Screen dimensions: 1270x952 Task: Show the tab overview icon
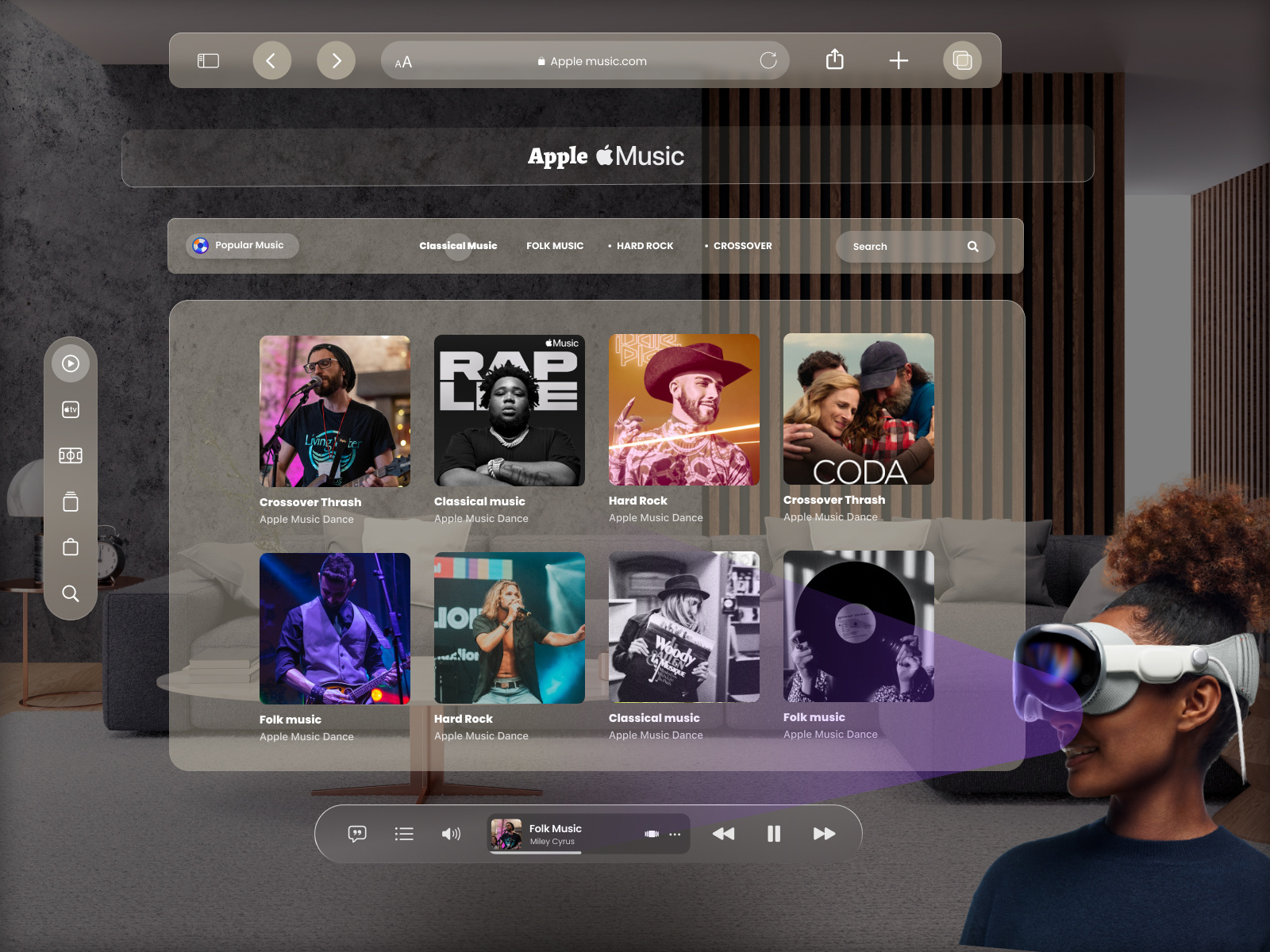pos(962,60)
